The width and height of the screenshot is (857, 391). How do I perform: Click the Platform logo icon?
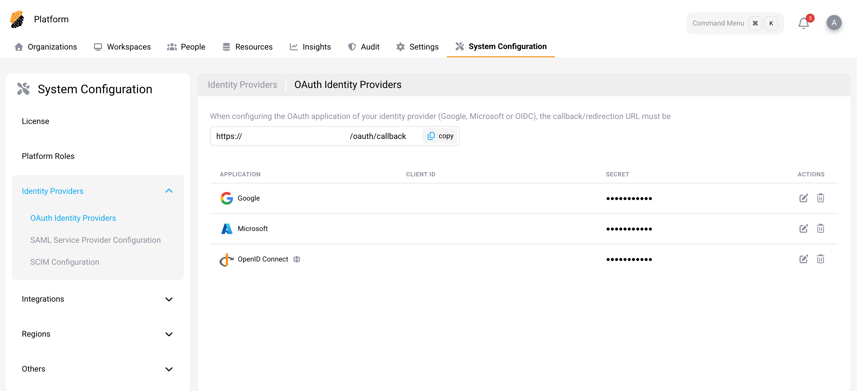pyautogui.click(x=17, y=20)
